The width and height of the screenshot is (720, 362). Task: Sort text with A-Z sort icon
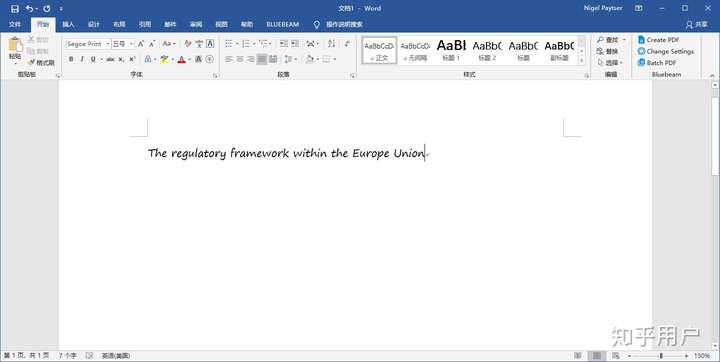click(x=332, y=44)
